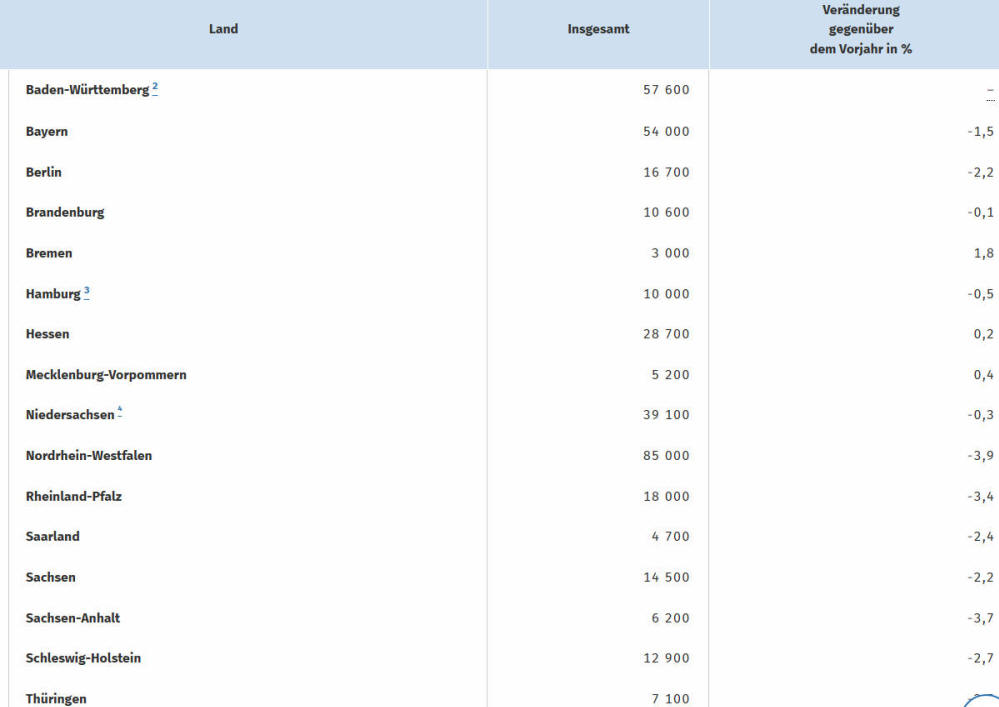Click the 'Thüringen' row label
Image resolution: width=999 pixels, height=707 pixels.
tap(56, 699)
